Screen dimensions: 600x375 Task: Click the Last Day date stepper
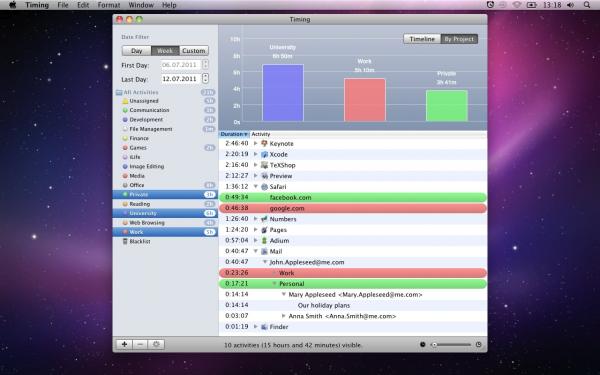pos(205,78)
